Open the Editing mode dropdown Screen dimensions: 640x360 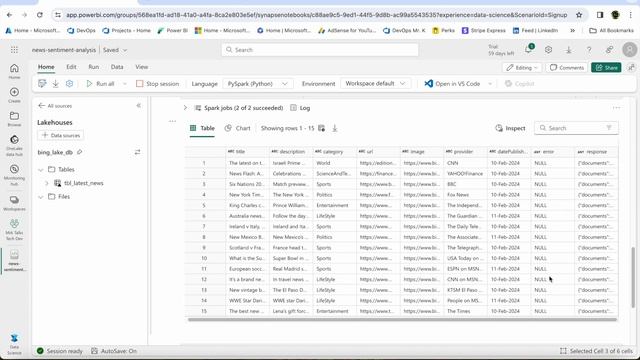tap(523, 68)
